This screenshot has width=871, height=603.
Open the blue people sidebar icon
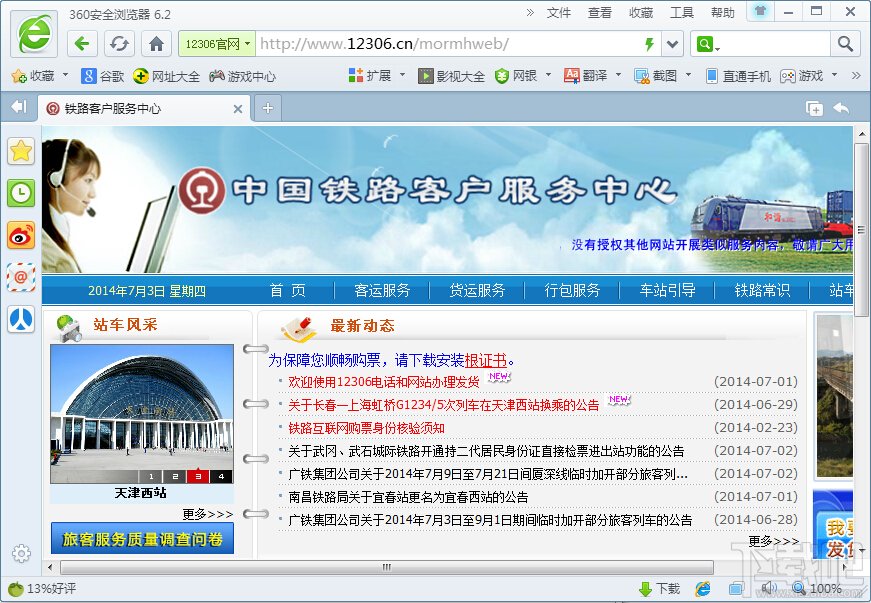pos(21,319)
